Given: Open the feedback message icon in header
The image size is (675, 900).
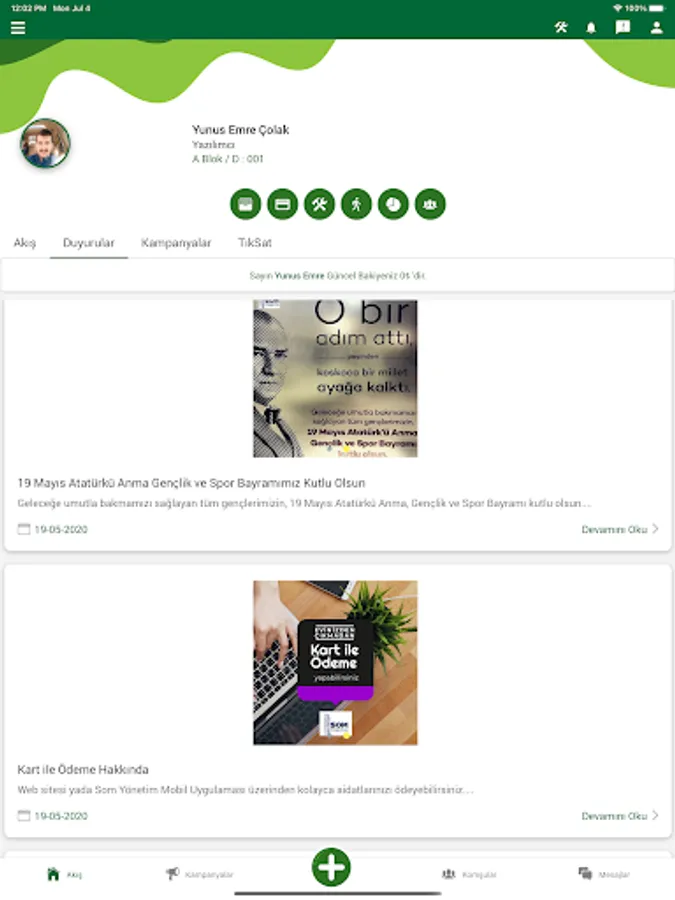Looking at the screenshot, I should 623,27.
